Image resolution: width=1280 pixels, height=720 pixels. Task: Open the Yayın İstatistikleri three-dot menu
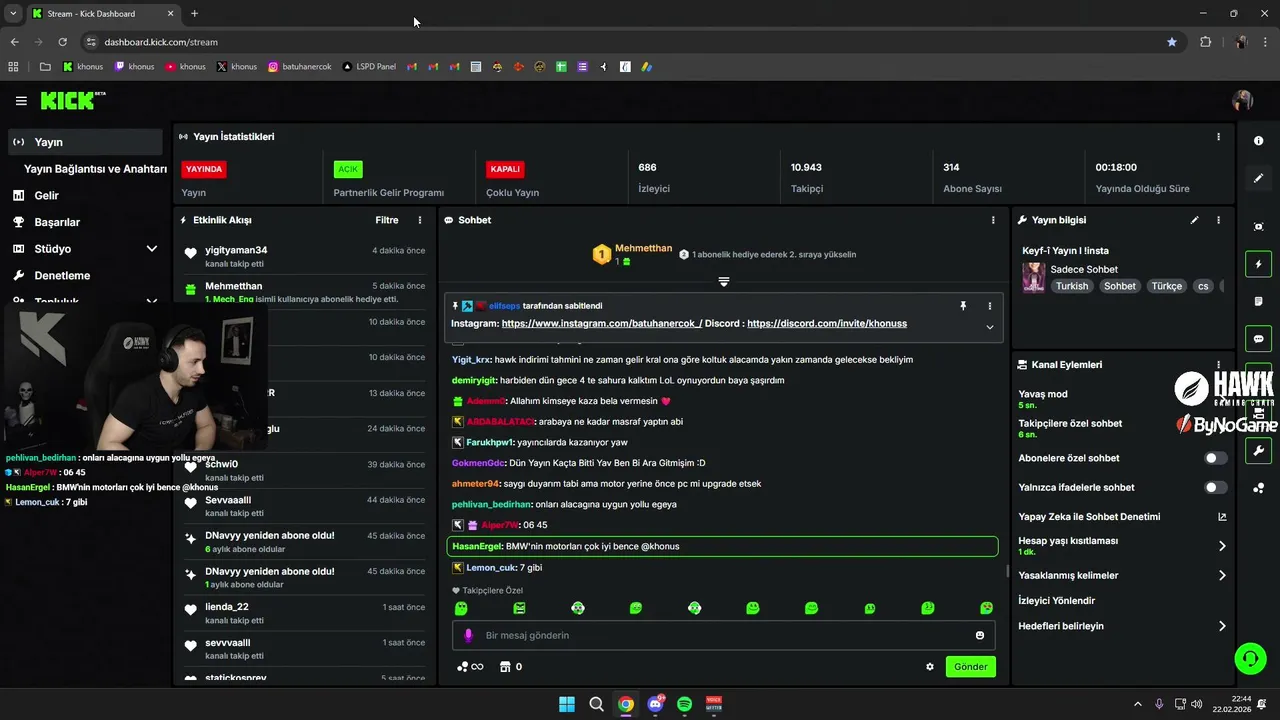[x=1218, y=137]
